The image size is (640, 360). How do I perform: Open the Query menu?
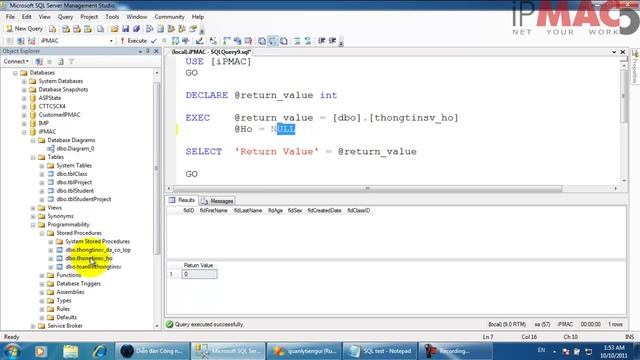[65, 17]
